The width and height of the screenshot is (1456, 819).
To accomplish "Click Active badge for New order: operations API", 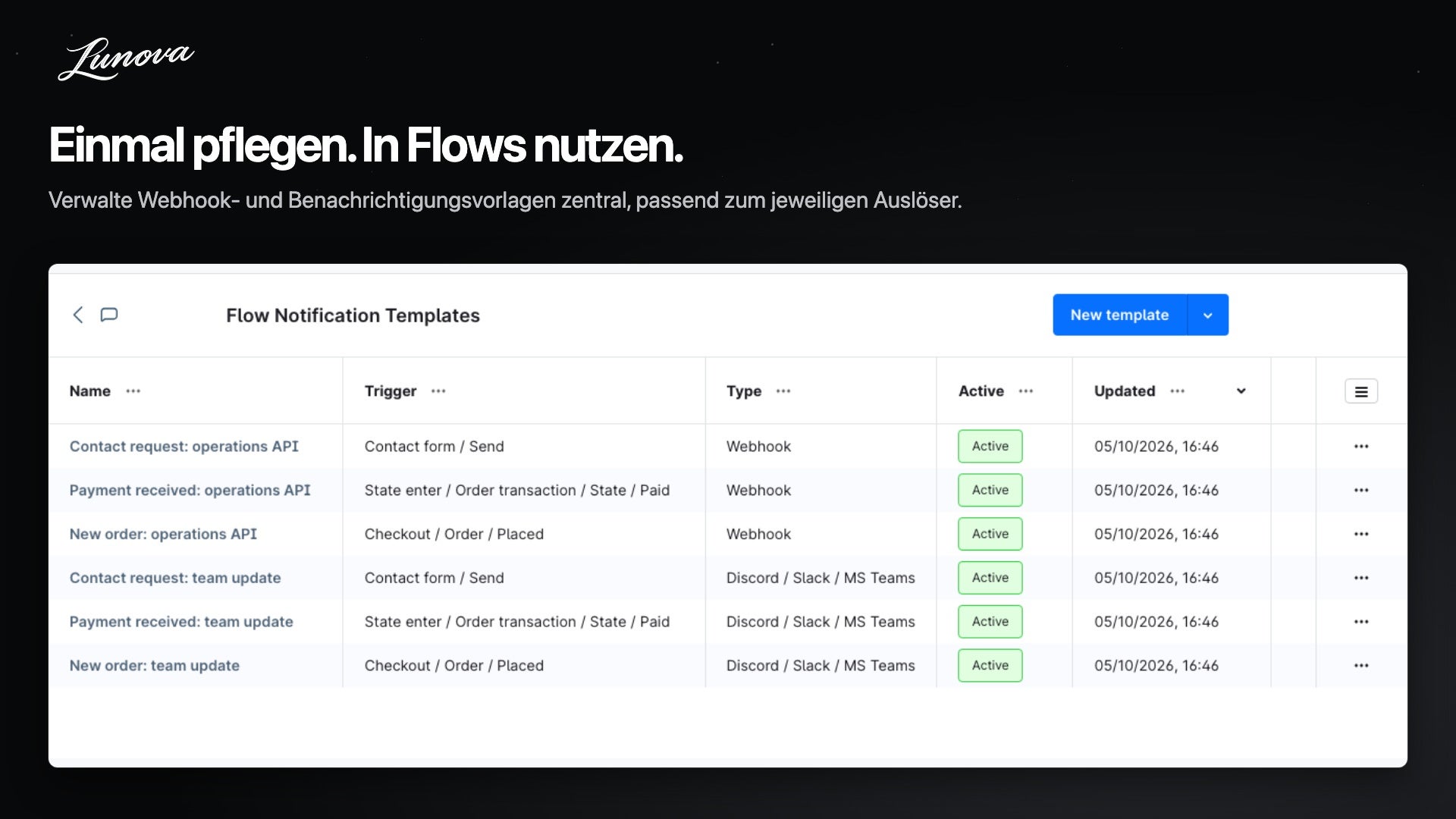I will (x=990, y=535).
